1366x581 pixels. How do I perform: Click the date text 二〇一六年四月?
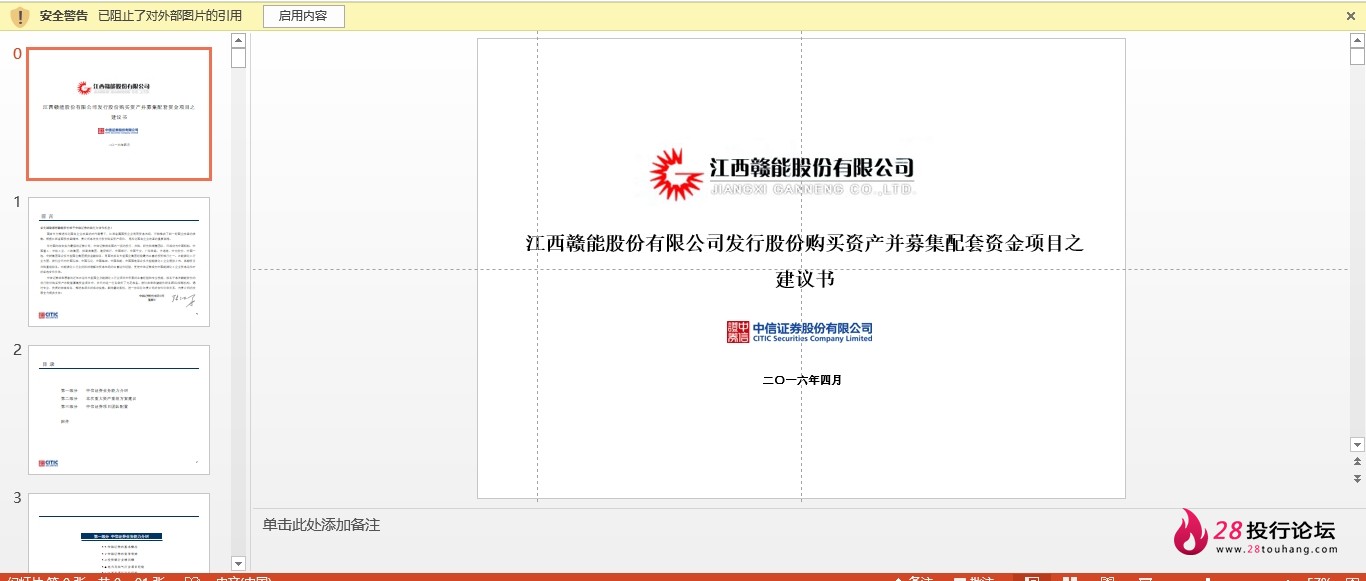click(802, 380)
